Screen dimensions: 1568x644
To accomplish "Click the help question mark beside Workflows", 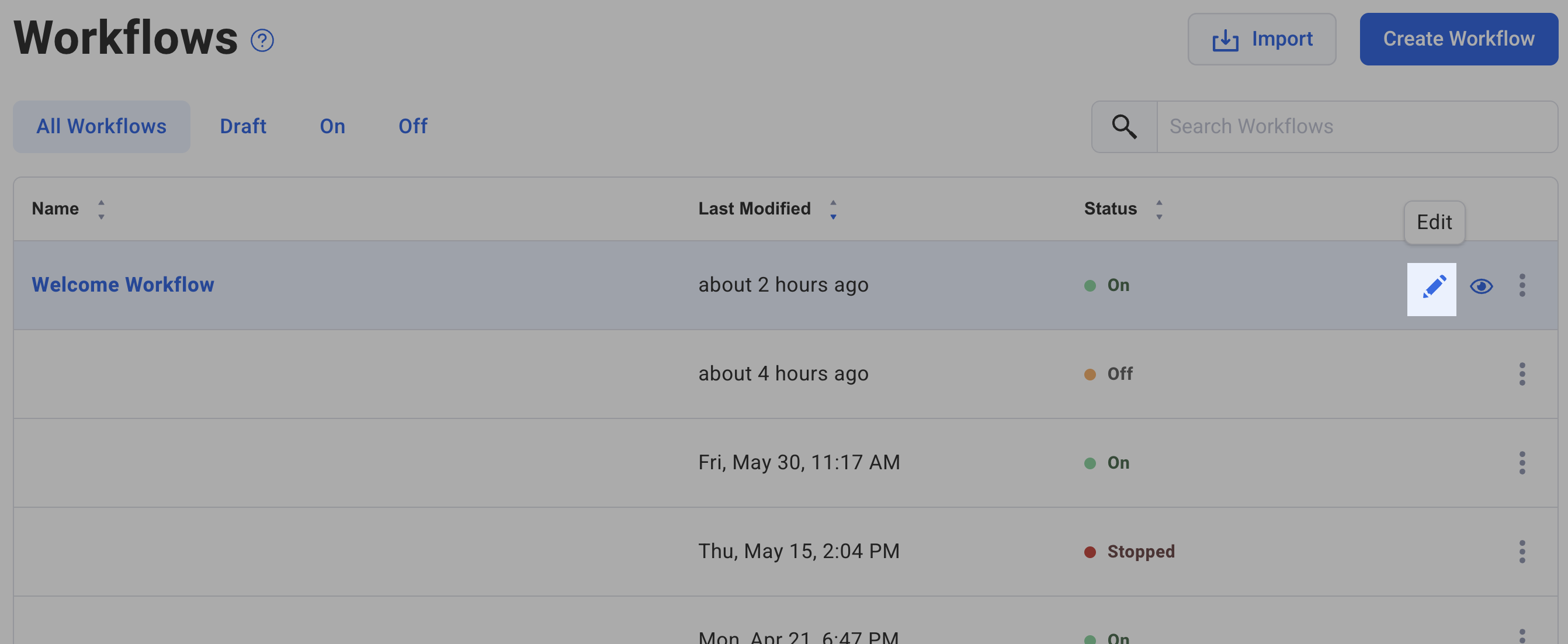I will (x=262, y=41).
